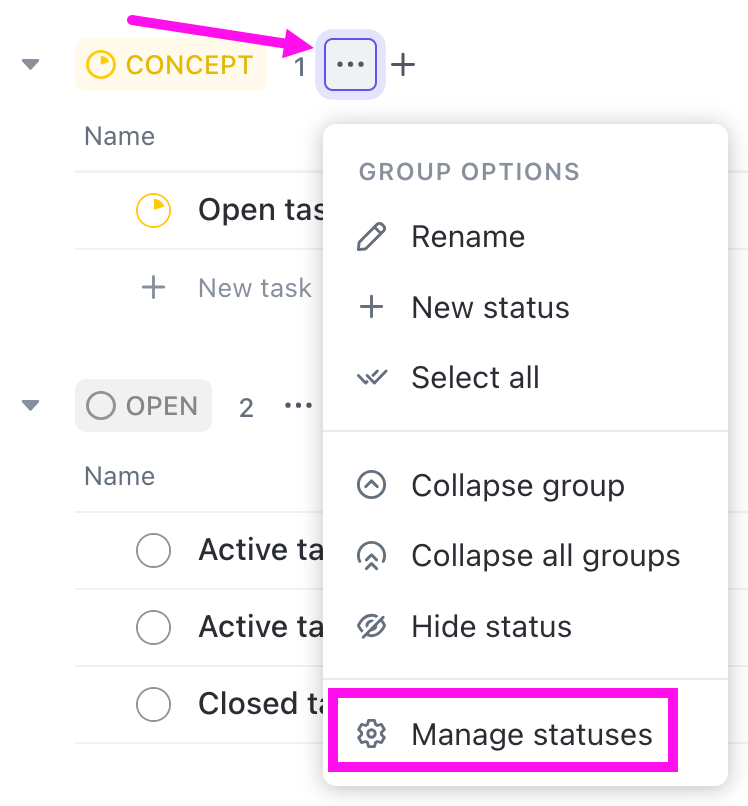The height and width of the screenshot is (806, 748).
Task: Click the plus icon beside Concept group
Action: pyautogui.click(x=402, y=66)
